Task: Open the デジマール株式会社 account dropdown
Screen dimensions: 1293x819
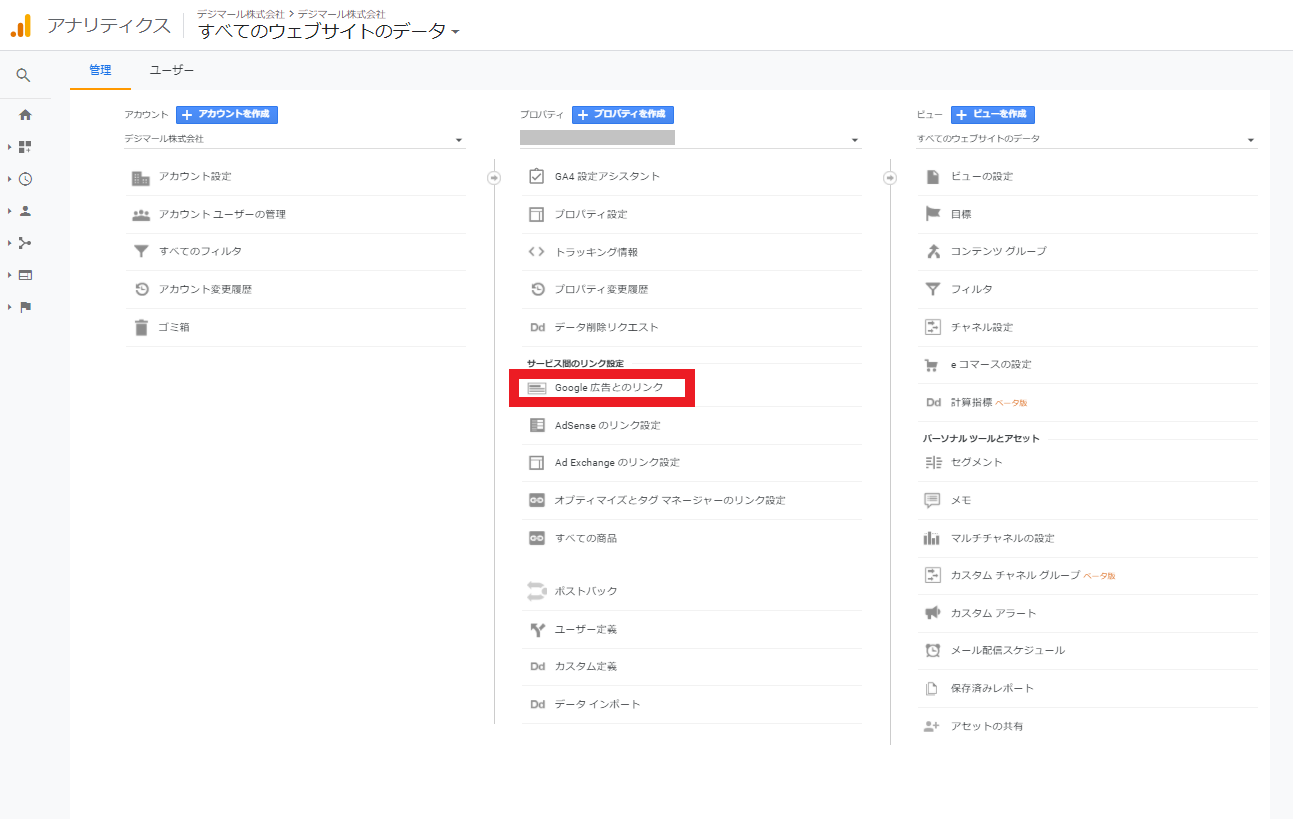Action: click(295, 139)
